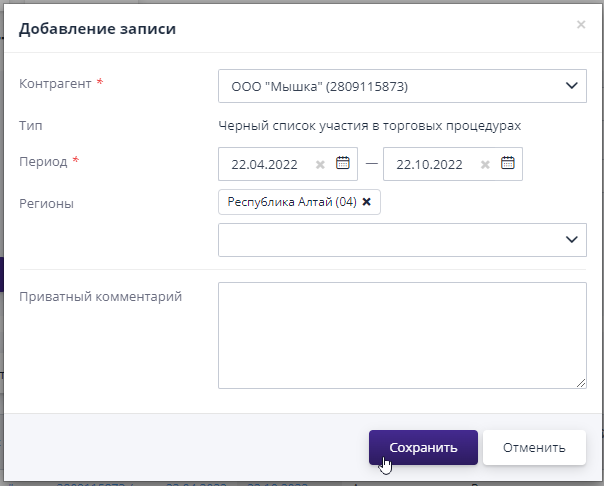The width and height of the screenshot is (604, 486).
Task: Clear the start date 22.04.2022
Action: [x=320, y=165]
